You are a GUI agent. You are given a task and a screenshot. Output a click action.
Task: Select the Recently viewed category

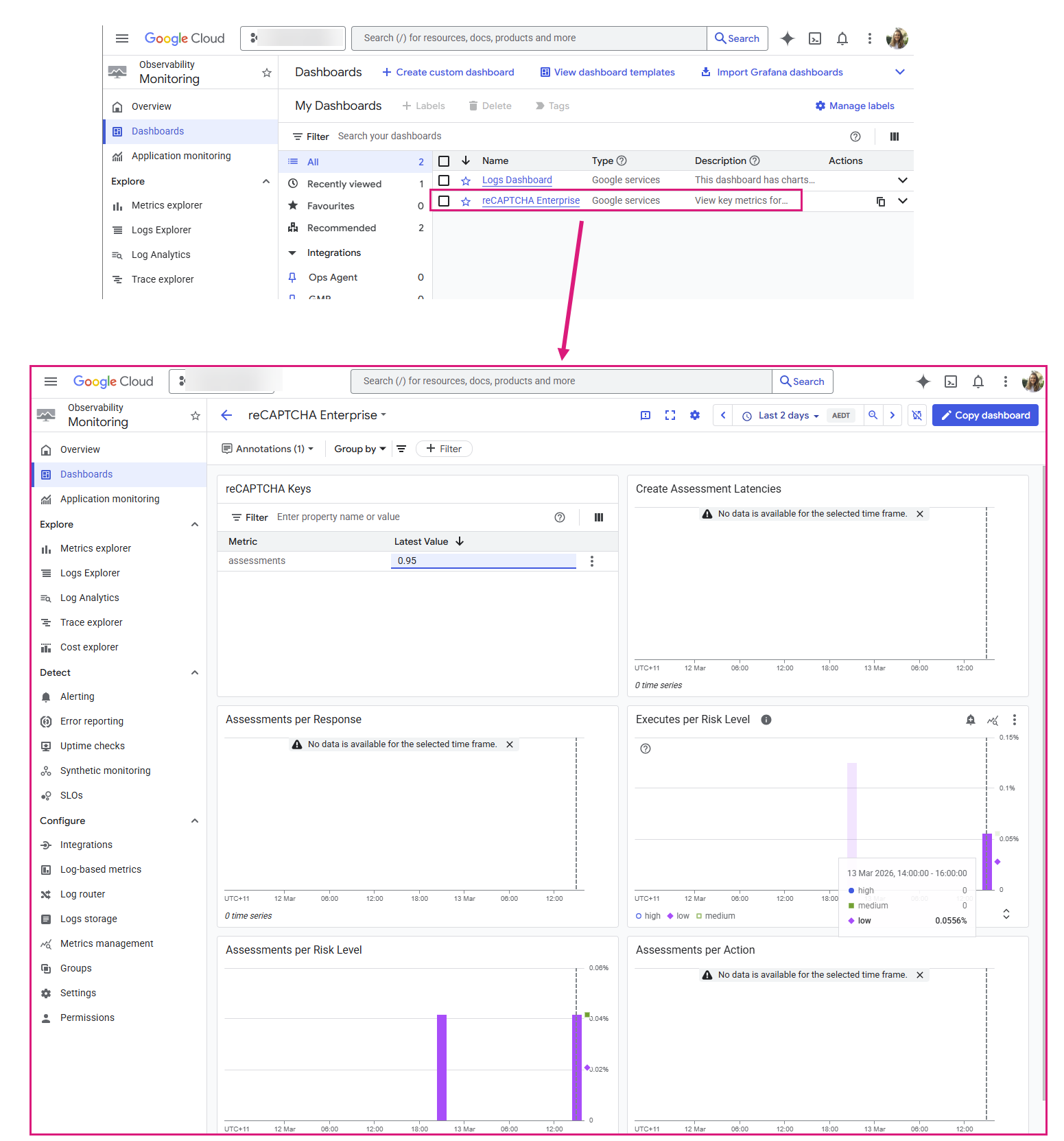click(x=355, y=184)
